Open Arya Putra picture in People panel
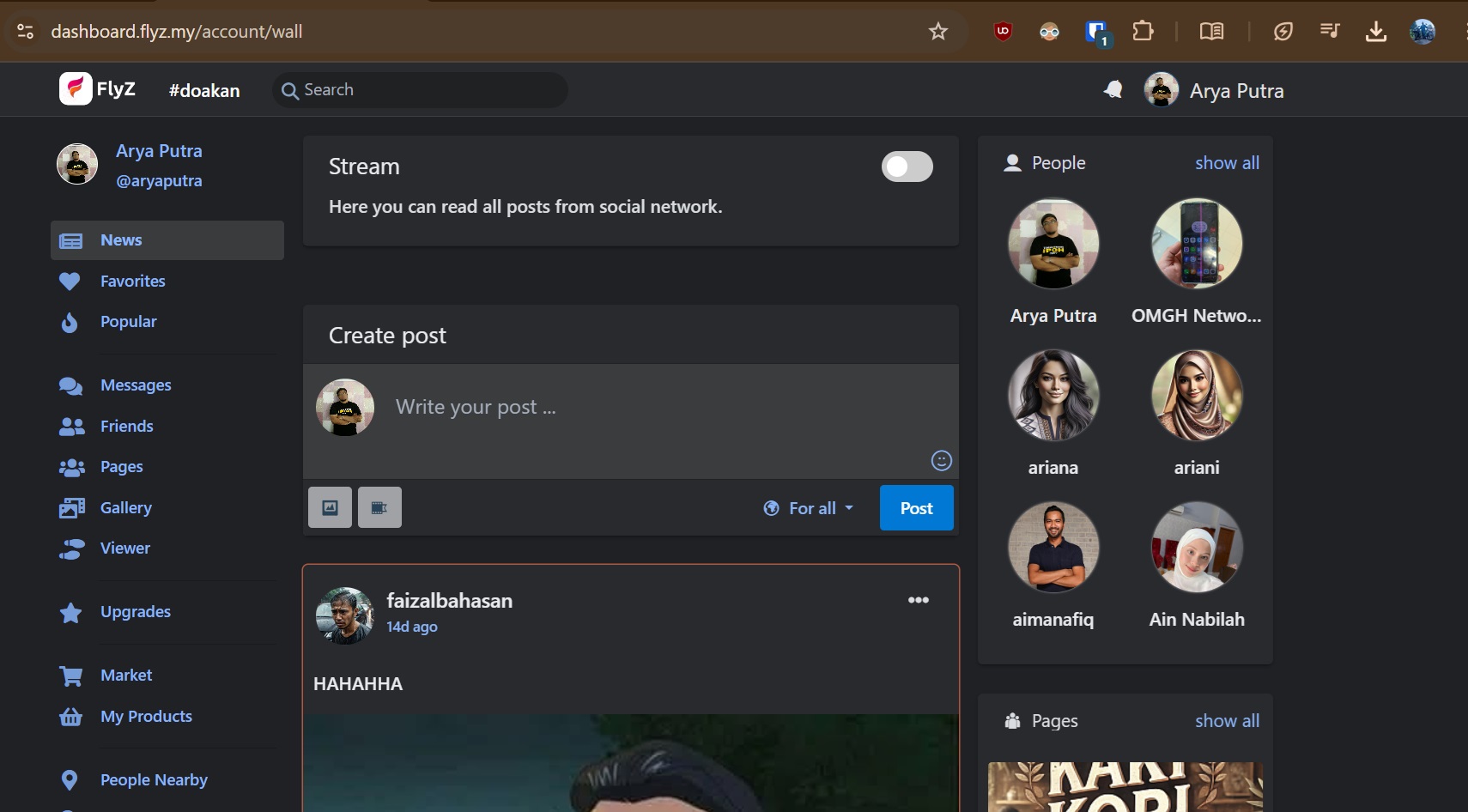Image resolution: width=1468 pixels, height=812 pixels. [1053, 244]
